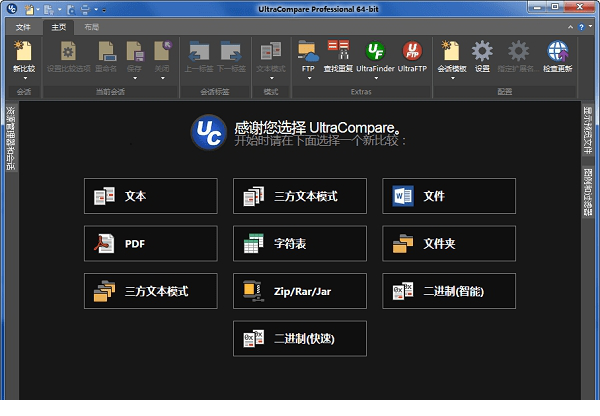Image resolution: width=600 pixels, height=416 pixels.
Task: Click the 指定扩展名 extensions gear icon
Action: 518,51
